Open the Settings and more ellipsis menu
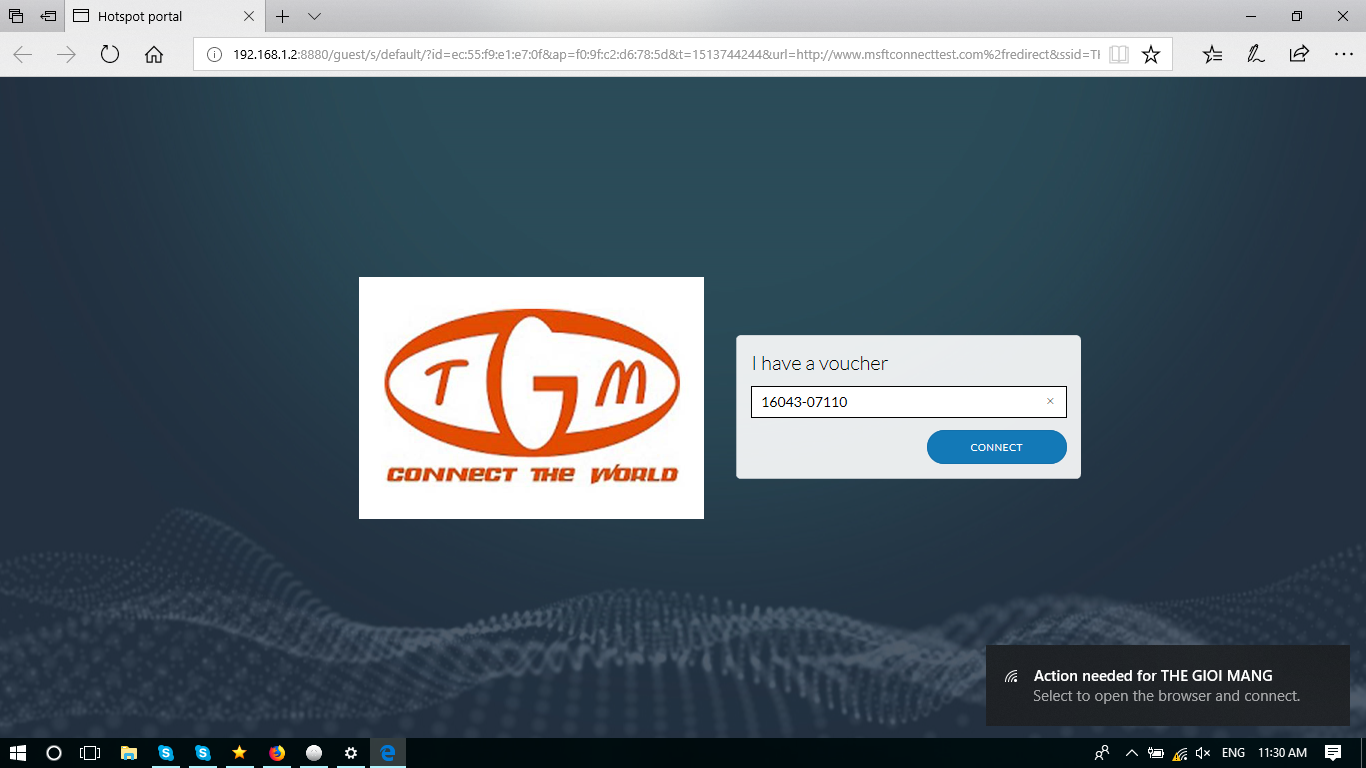Viewport: 1366px width, 768px height. tap(1343, 54)
